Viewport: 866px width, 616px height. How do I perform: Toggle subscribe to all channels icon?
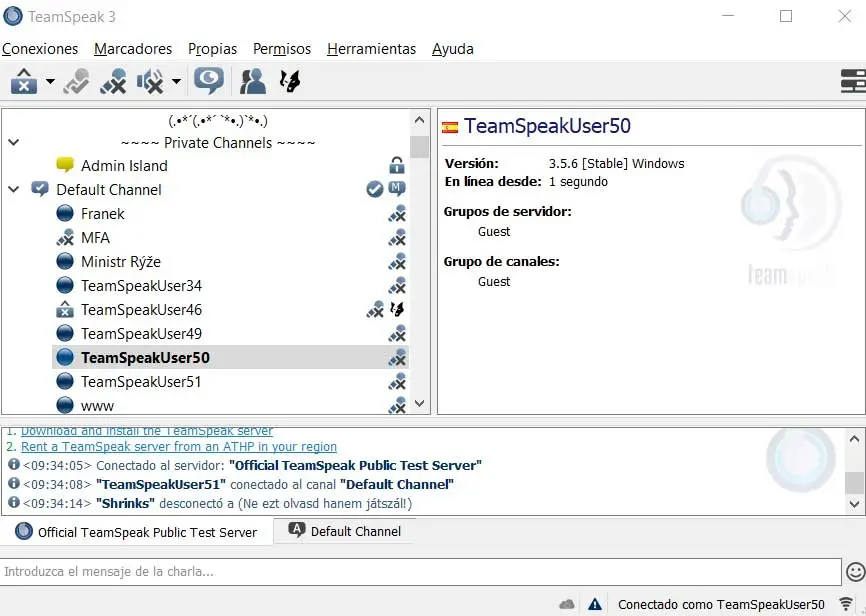[x=209, y=81]
